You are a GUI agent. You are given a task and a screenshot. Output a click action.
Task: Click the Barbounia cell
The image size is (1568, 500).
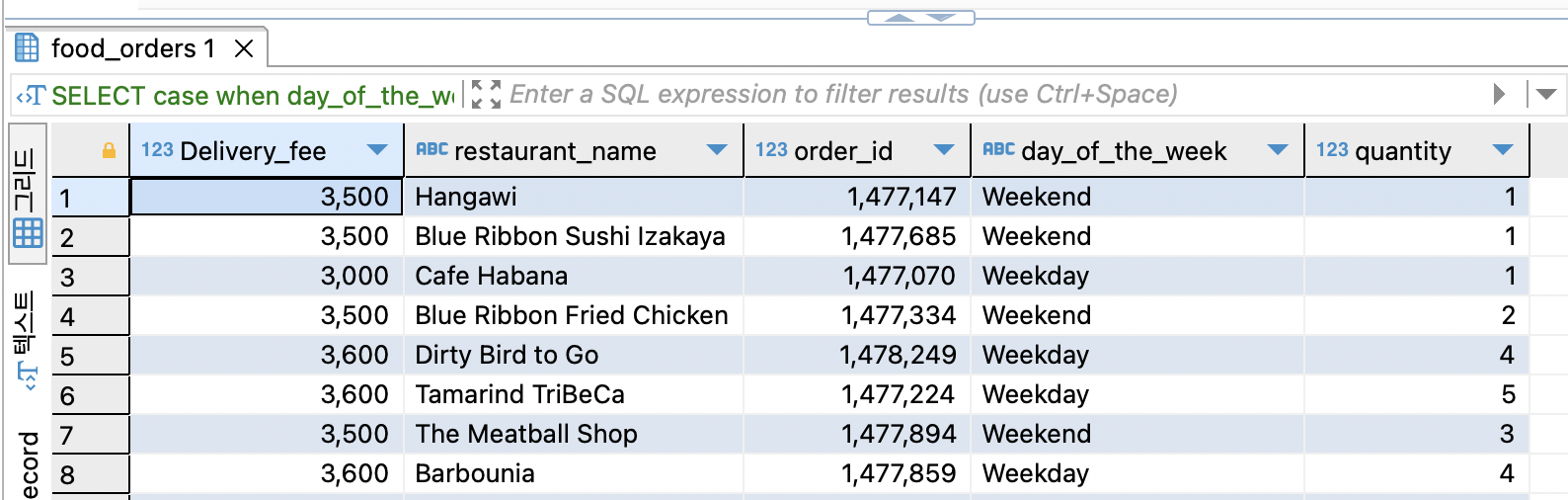574,473
